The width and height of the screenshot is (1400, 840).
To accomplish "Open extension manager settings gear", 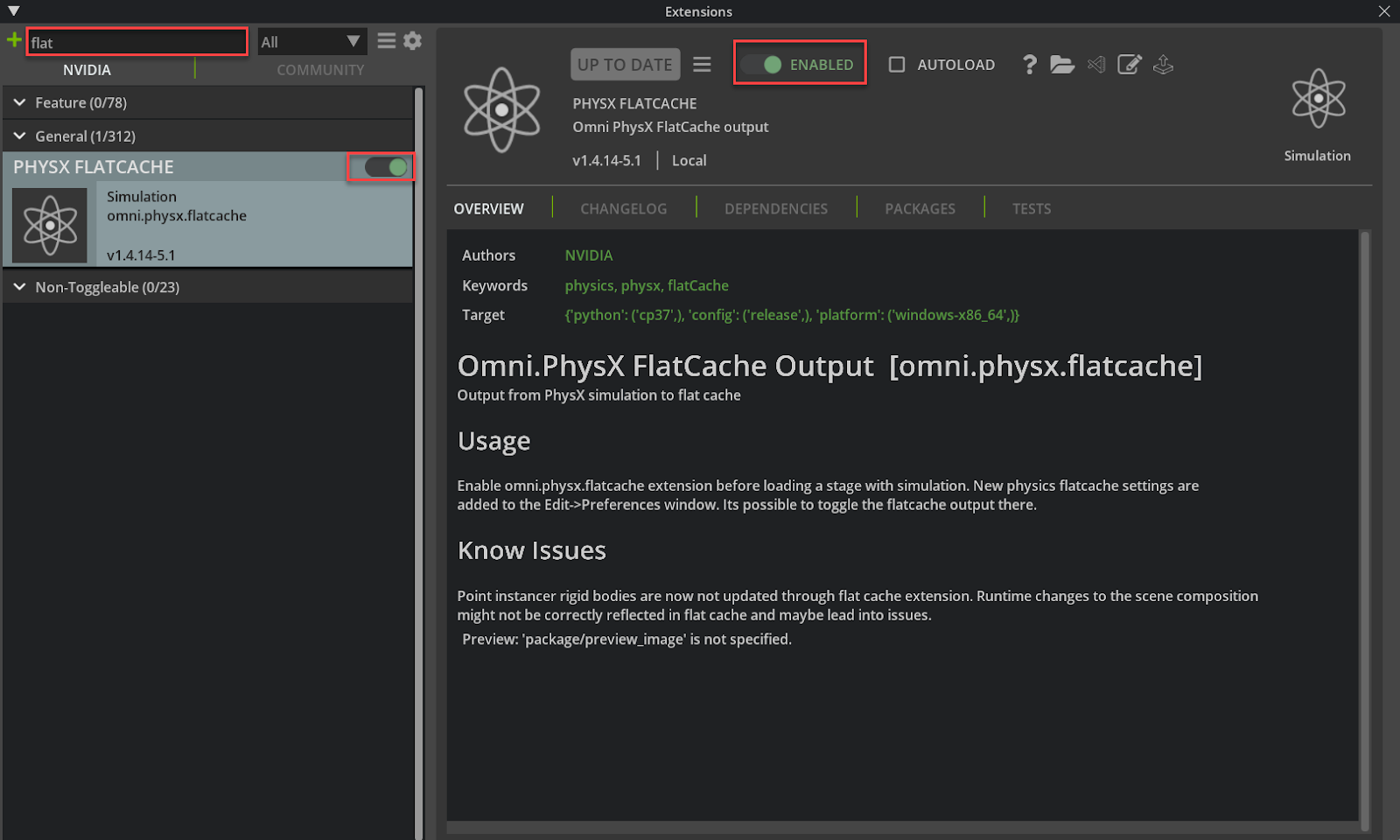I will pos(413,41).
